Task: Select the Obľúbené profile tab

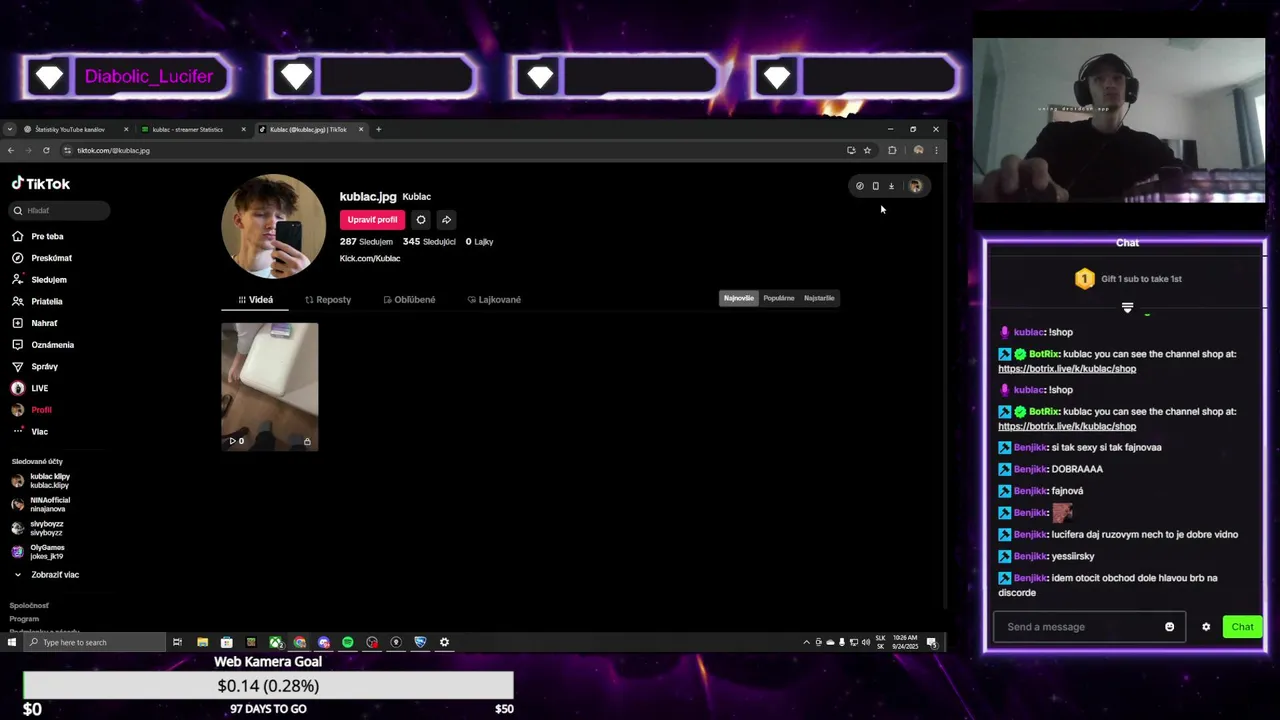Action: [409, 300]
